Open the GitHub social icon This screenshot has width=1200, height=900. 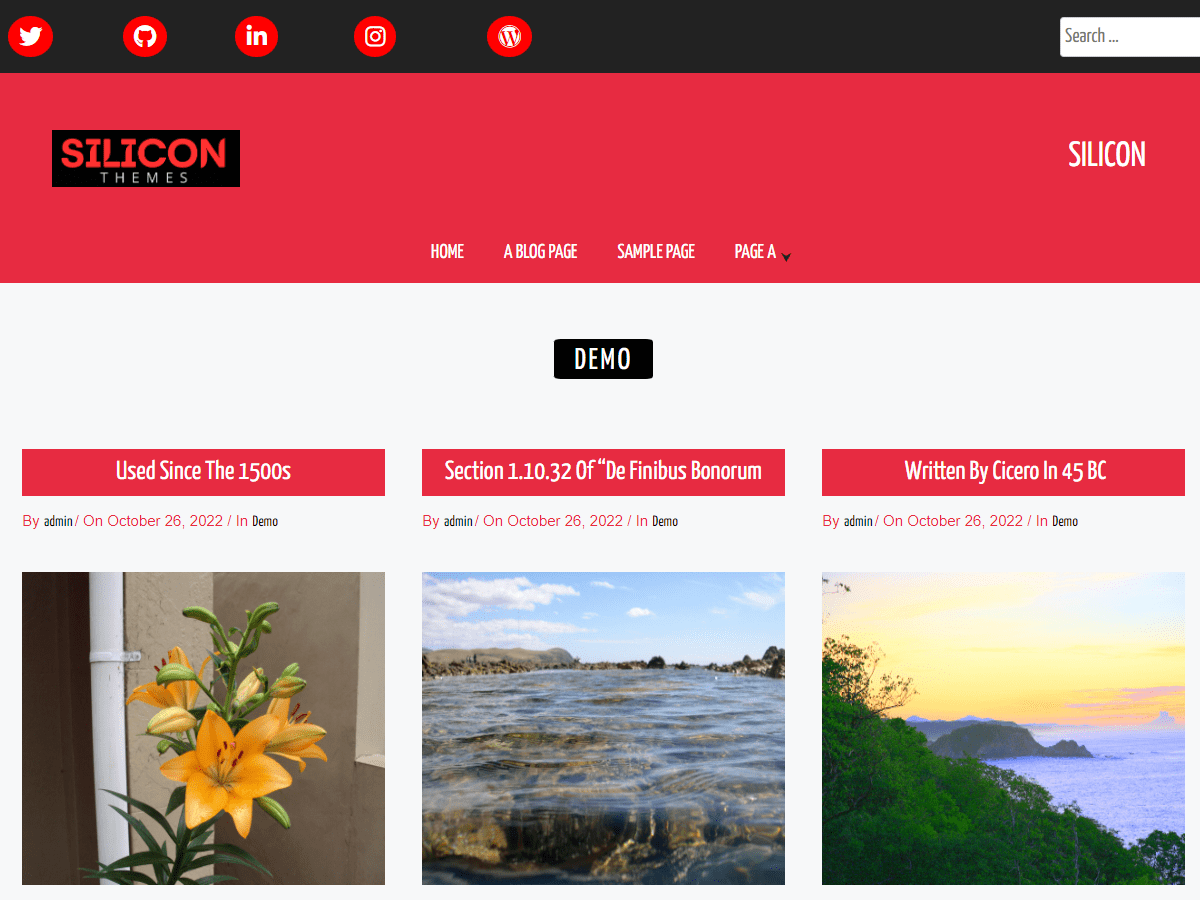tap(145, 37)
